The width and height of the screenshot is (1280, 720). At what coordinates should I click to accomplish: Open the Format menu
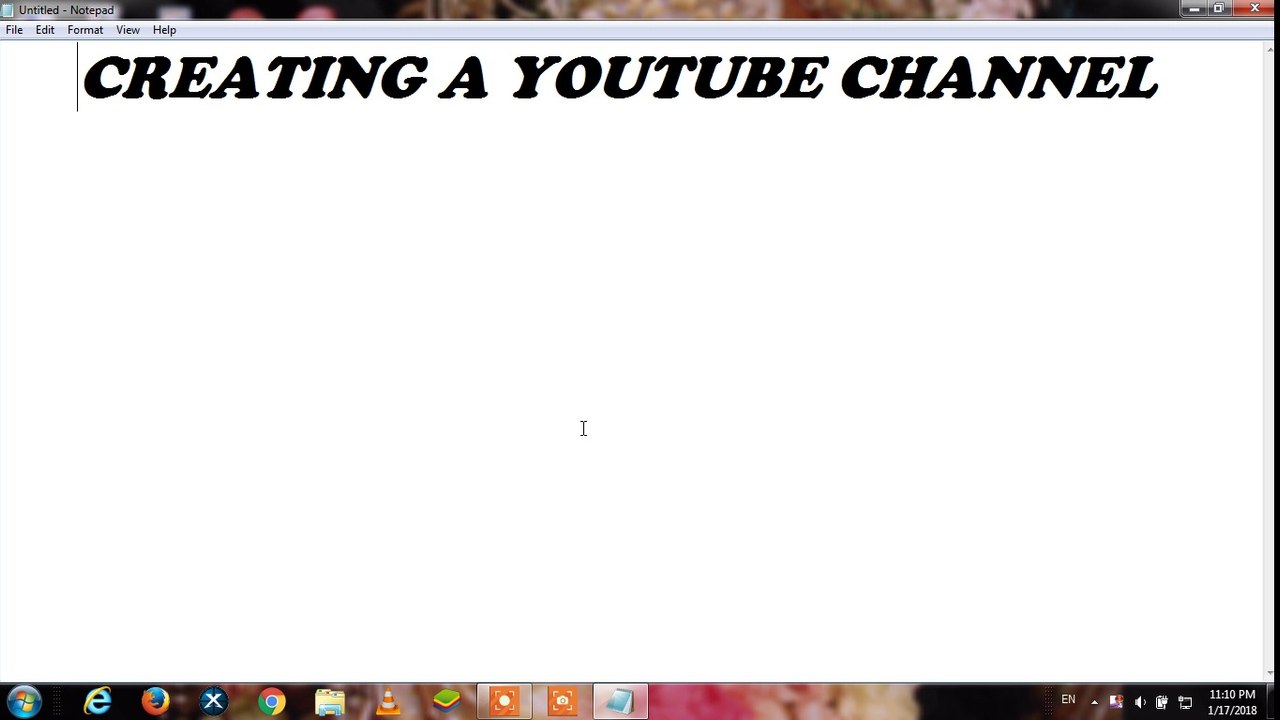coord(85,30)
